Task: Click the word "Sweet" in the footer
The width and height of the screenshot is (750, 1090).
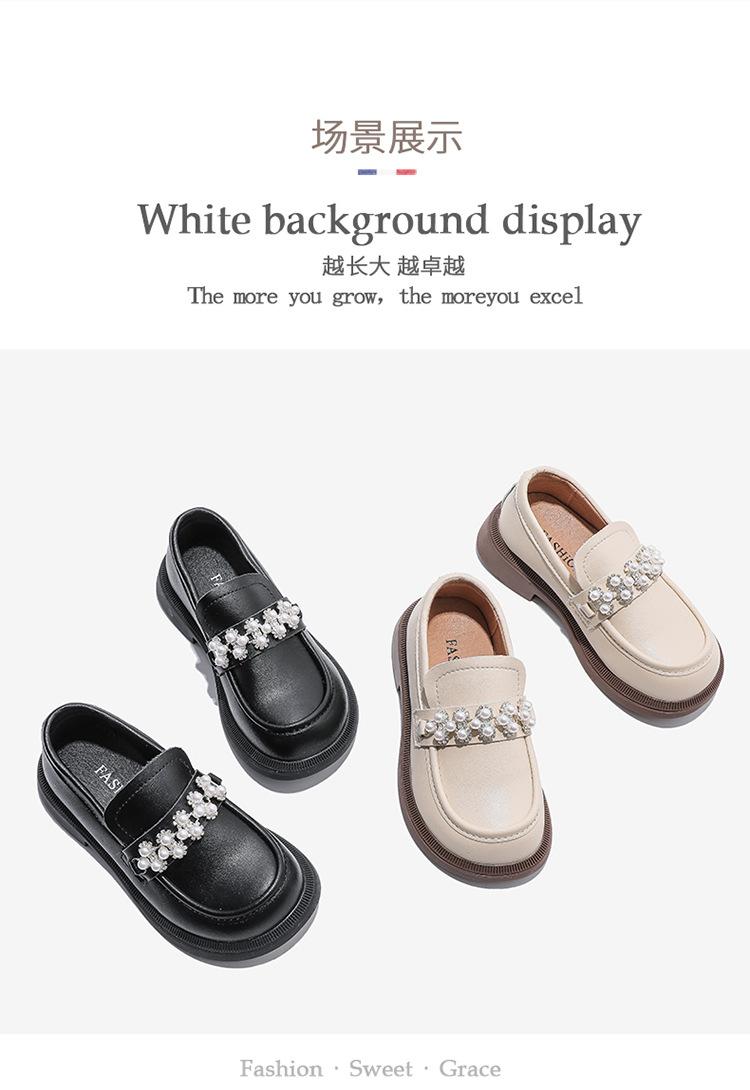Action: pyautogui.click(x=381, y=1068)
